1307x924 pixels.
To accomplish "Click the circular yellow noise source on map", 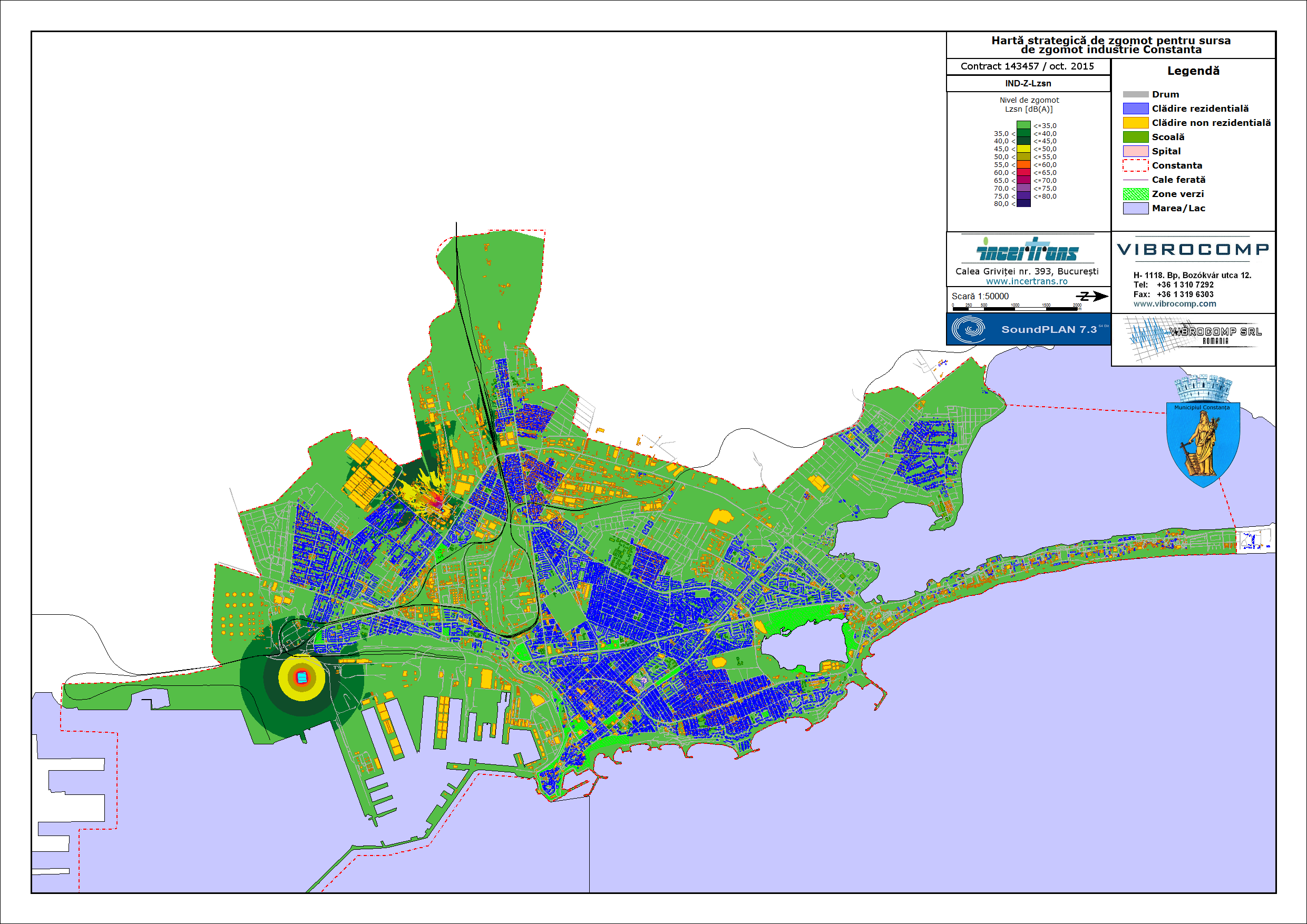I will click(301, 677).
